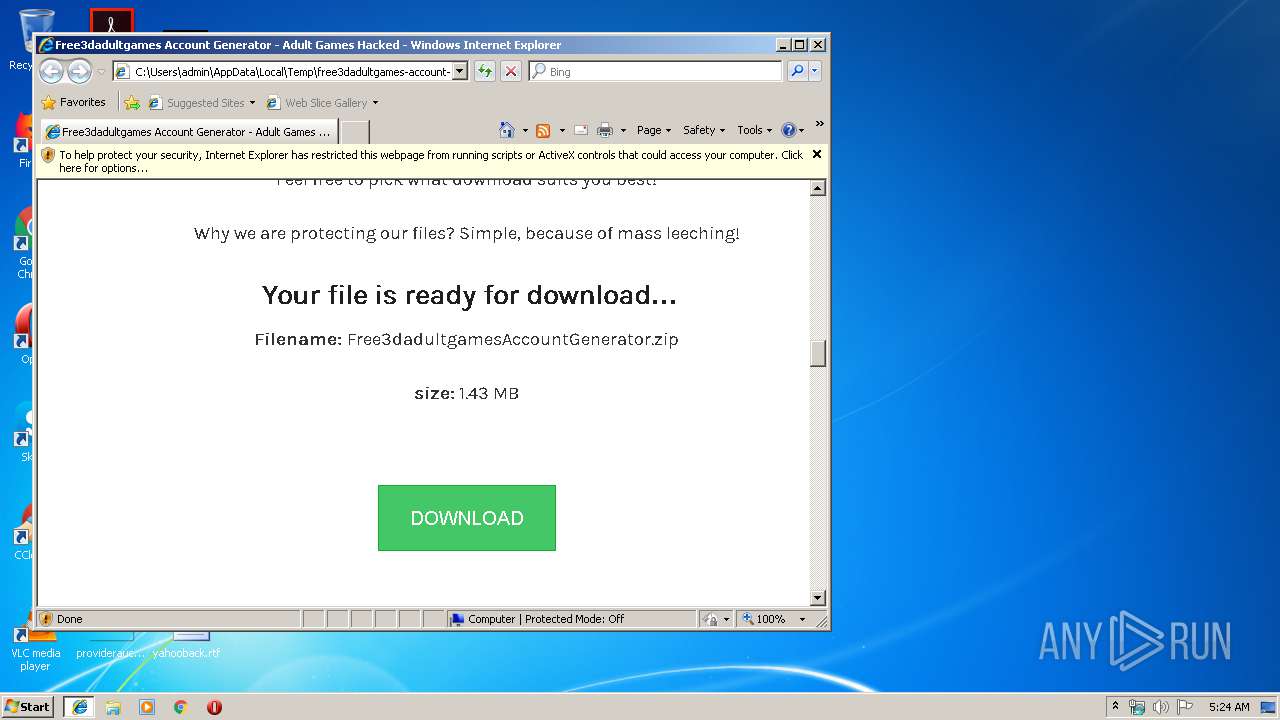
Task: Click the Home page icon
Action: pos(507,130)
